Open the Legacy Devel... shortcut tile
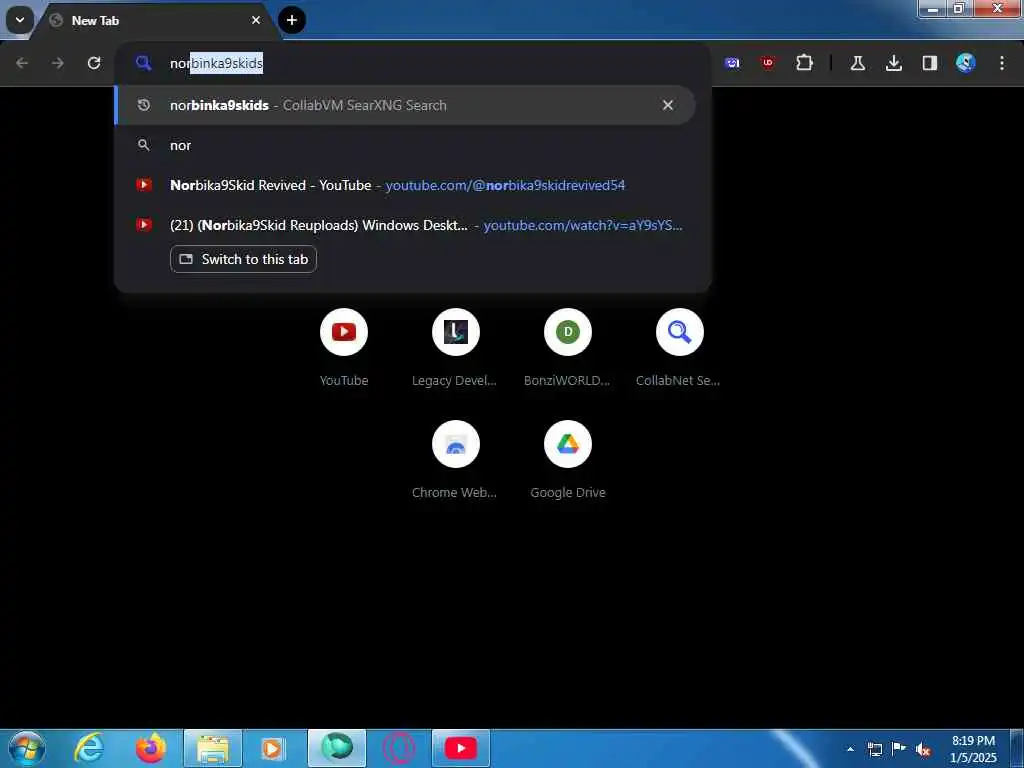 [x=455, y=348]
